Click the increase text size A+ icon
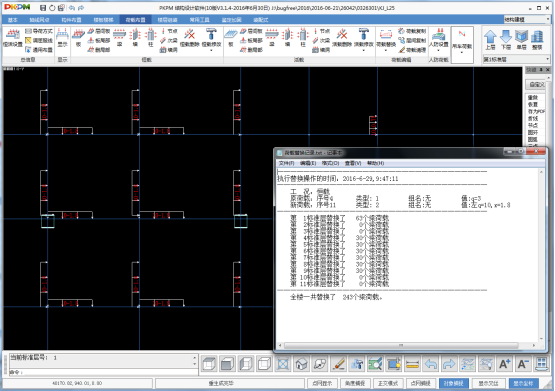This screenshot has height=391, width=555. (x=504, y=364)
